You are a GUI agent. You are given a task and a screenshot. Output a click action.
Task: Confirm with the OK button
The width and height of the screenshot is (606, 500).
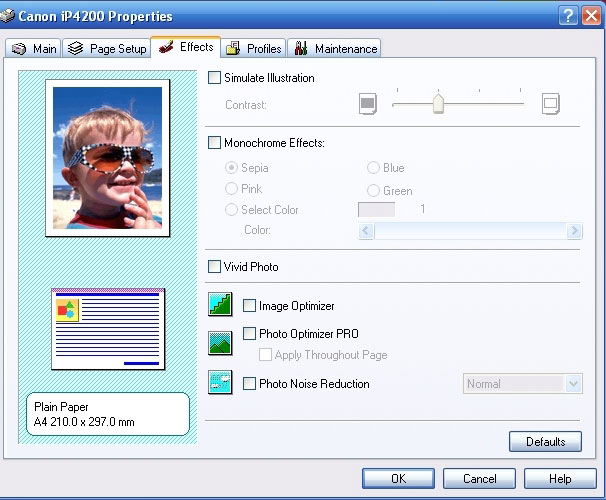click(x=398, y=479)
